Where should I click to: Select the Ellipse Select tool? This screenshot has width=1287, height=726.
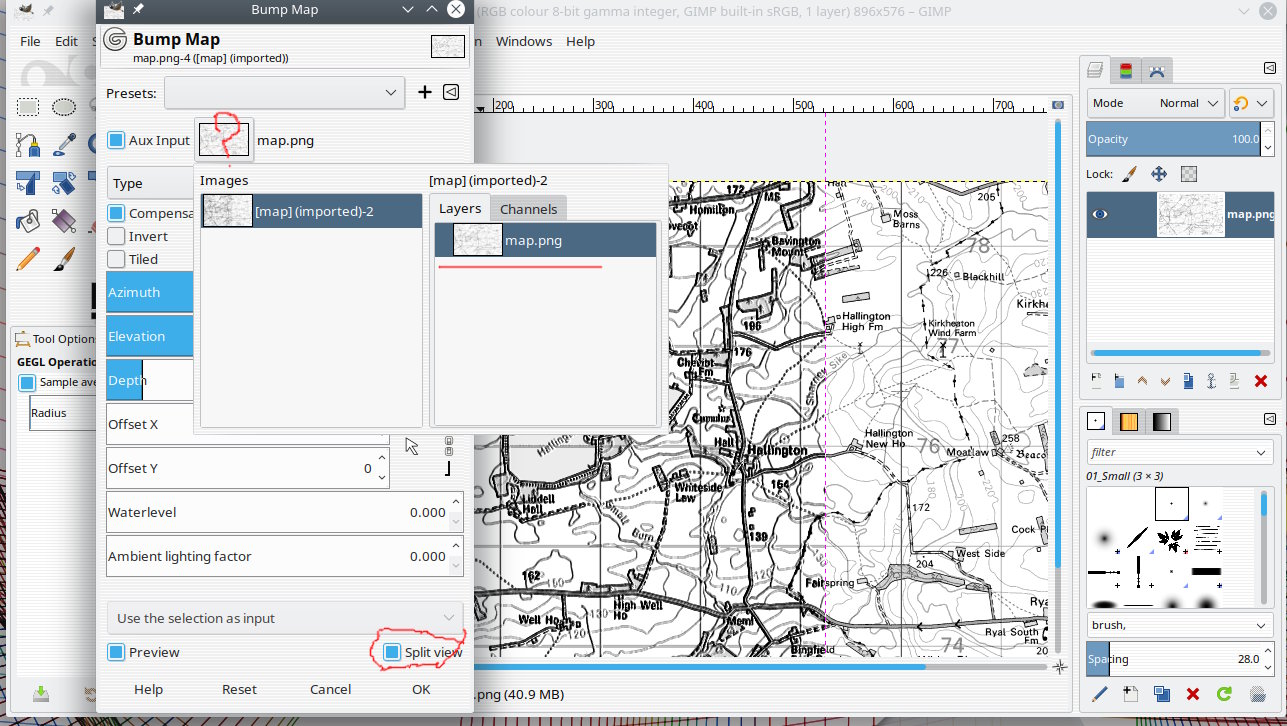pos(64,107)
